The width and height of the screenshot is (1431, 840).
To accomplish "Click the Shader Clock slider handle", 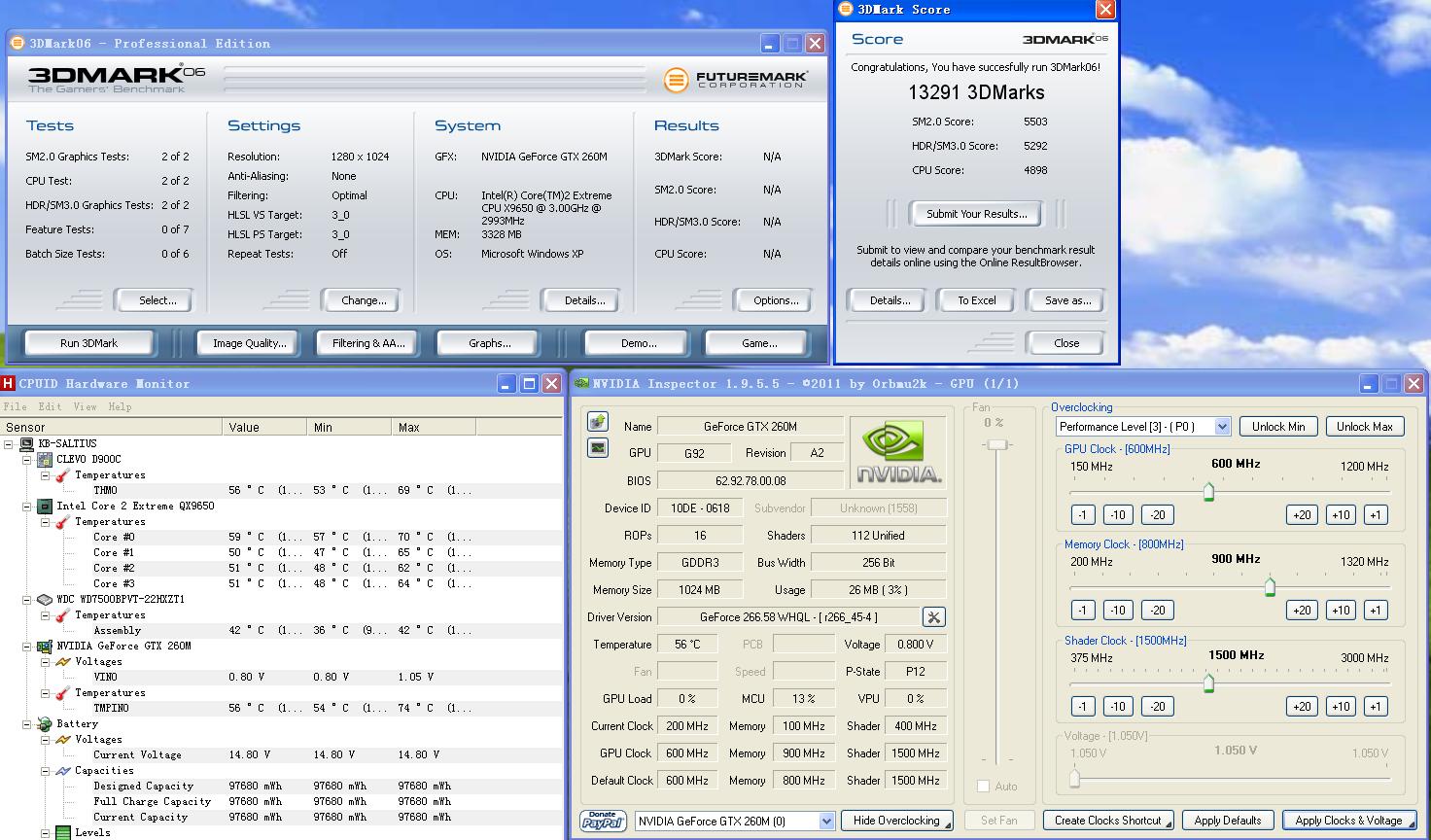I will [x=1208, y=683].
